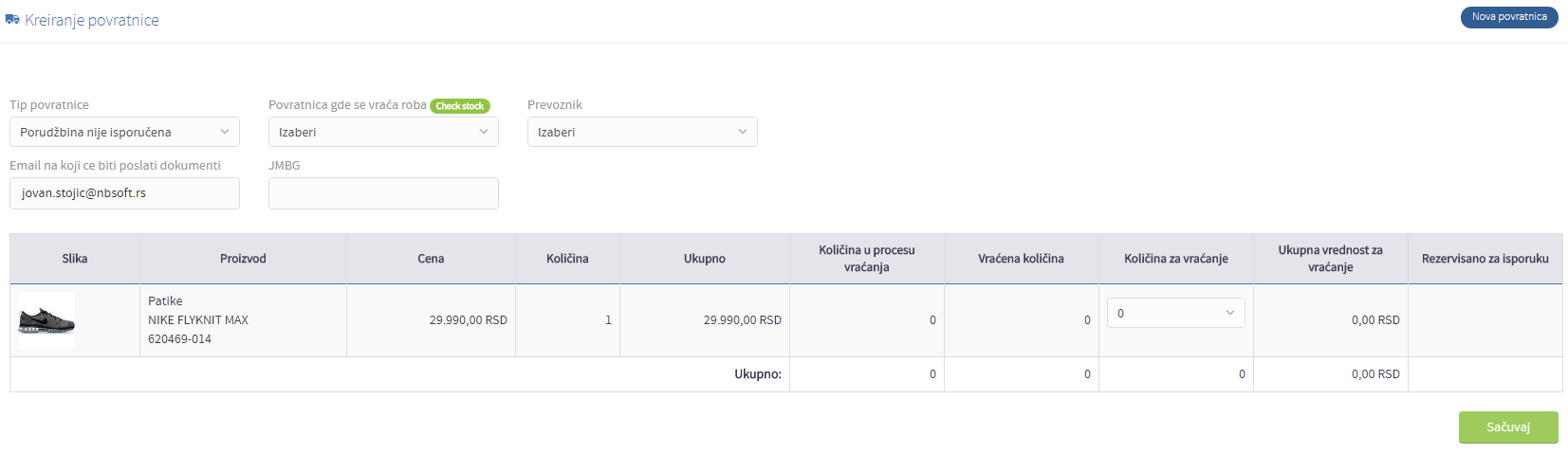Click the Slika column header

[75, 259]
